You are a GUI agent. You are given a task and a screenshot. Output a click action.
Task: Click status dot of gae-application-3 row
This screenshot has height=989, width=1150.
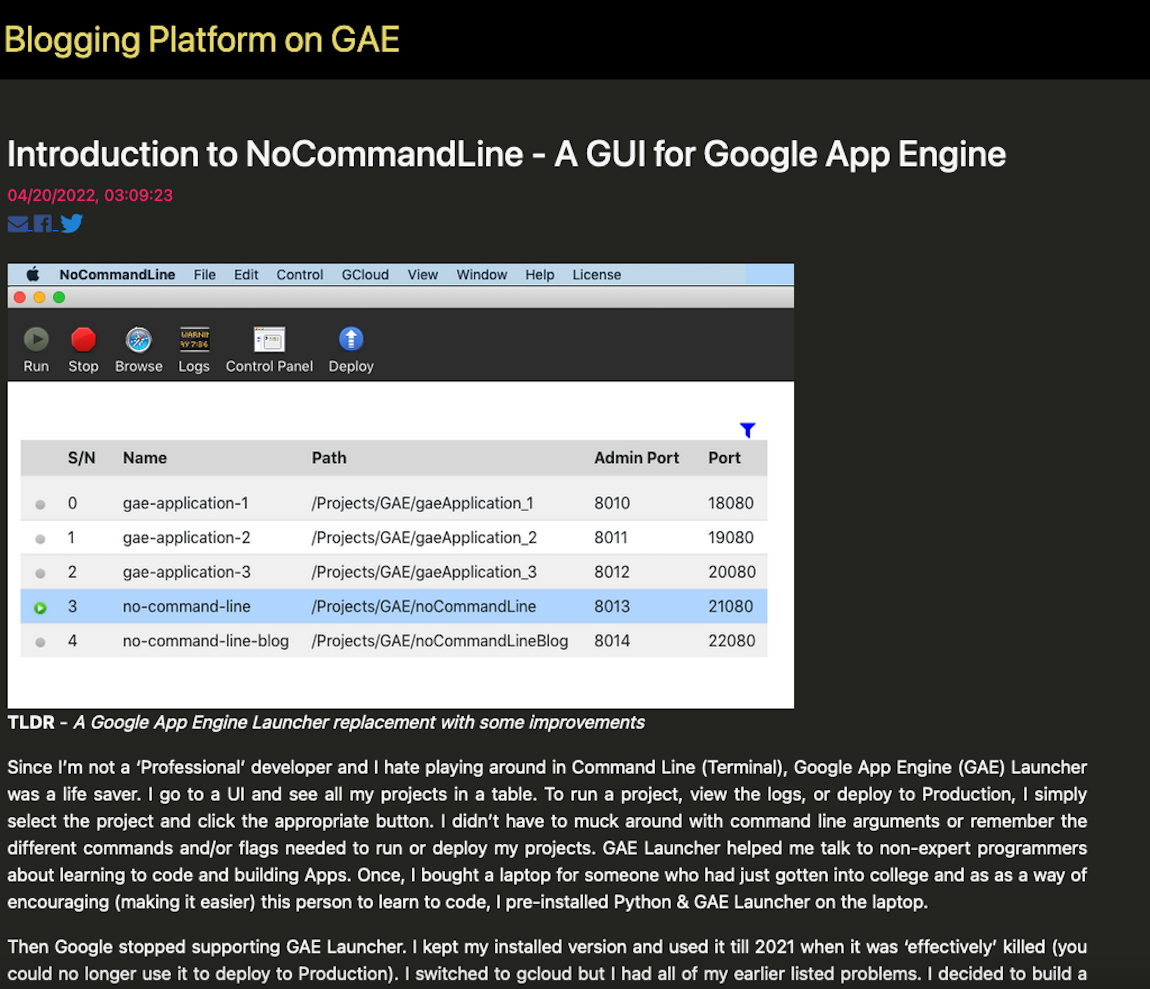pos(40,574)
